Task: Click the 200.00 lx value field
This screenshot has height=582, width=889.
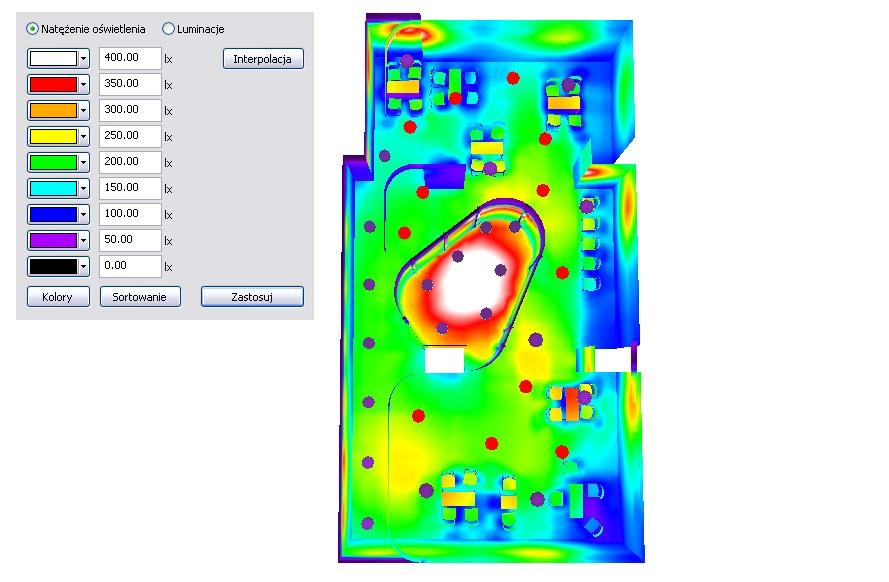Action: 130,163
